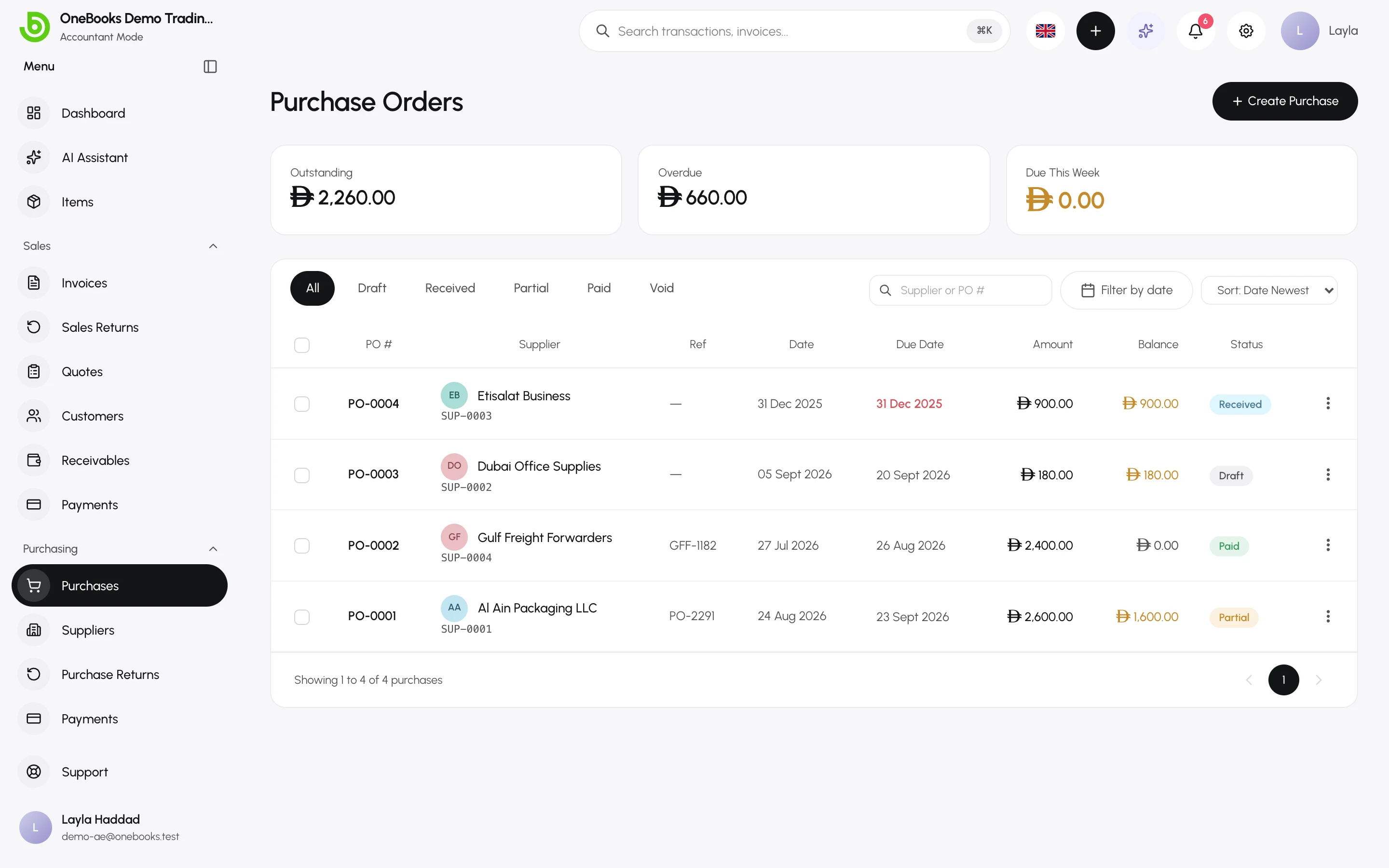Click the Received status badge

click(1240, 404)
